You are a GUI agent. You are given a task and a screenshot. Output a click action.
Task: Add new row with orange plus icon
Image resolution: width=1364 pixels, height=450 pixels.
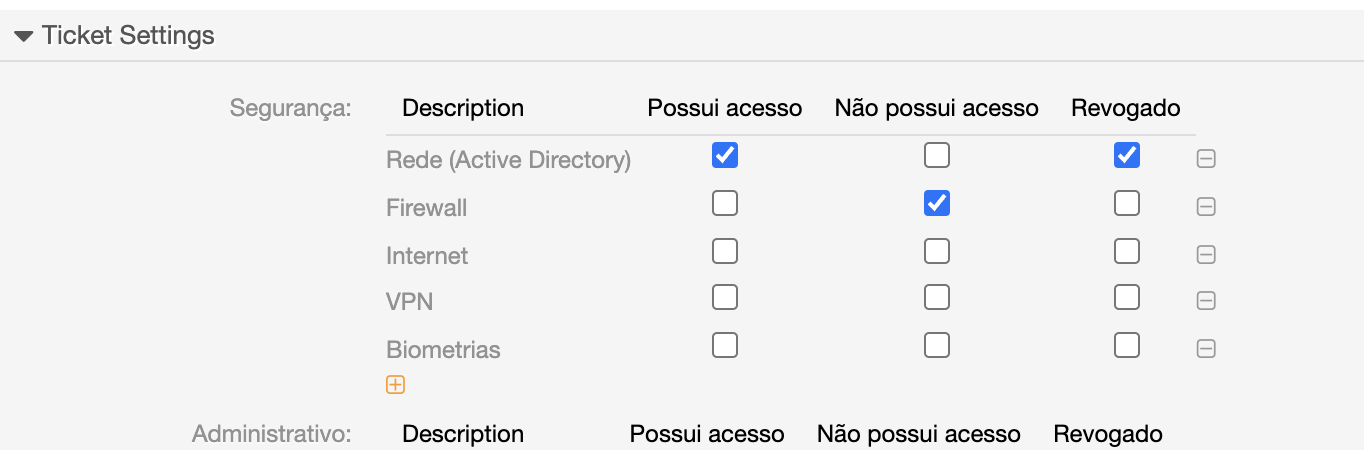395,385
